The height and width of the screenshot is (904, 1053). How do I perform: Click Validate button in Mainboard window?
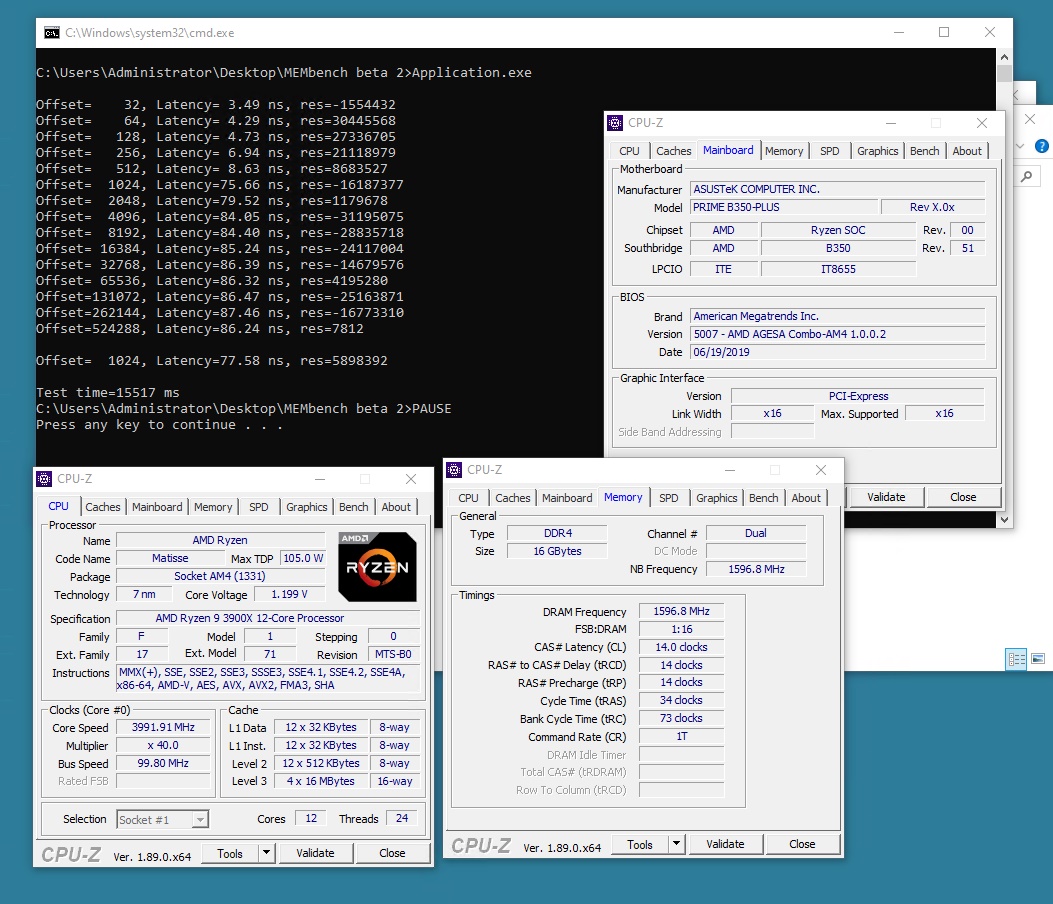[886, 497]
